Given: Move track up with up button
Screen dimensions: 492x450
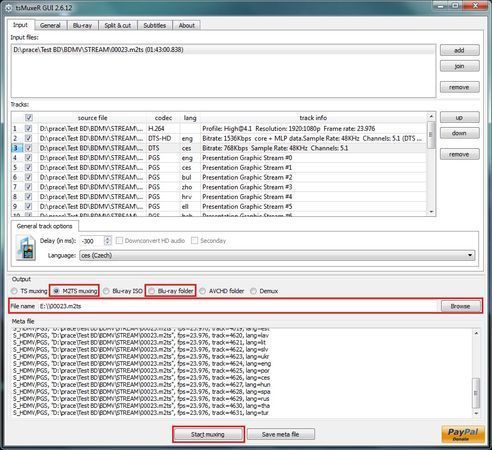Looking at the screenshot, I should (x=460, y=117).
